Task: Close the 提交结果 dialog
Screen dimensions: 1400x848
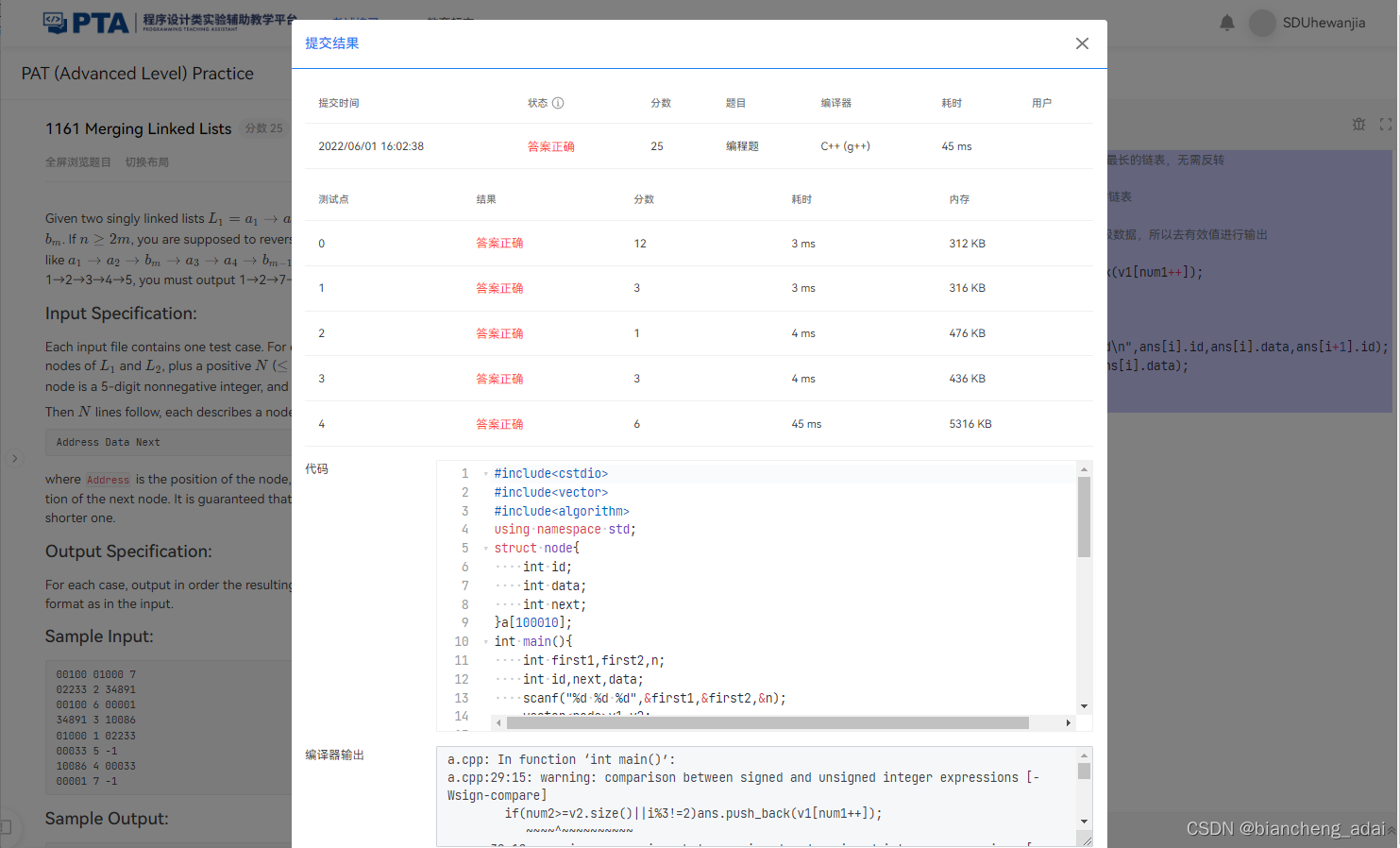Action: (1082, 43)
